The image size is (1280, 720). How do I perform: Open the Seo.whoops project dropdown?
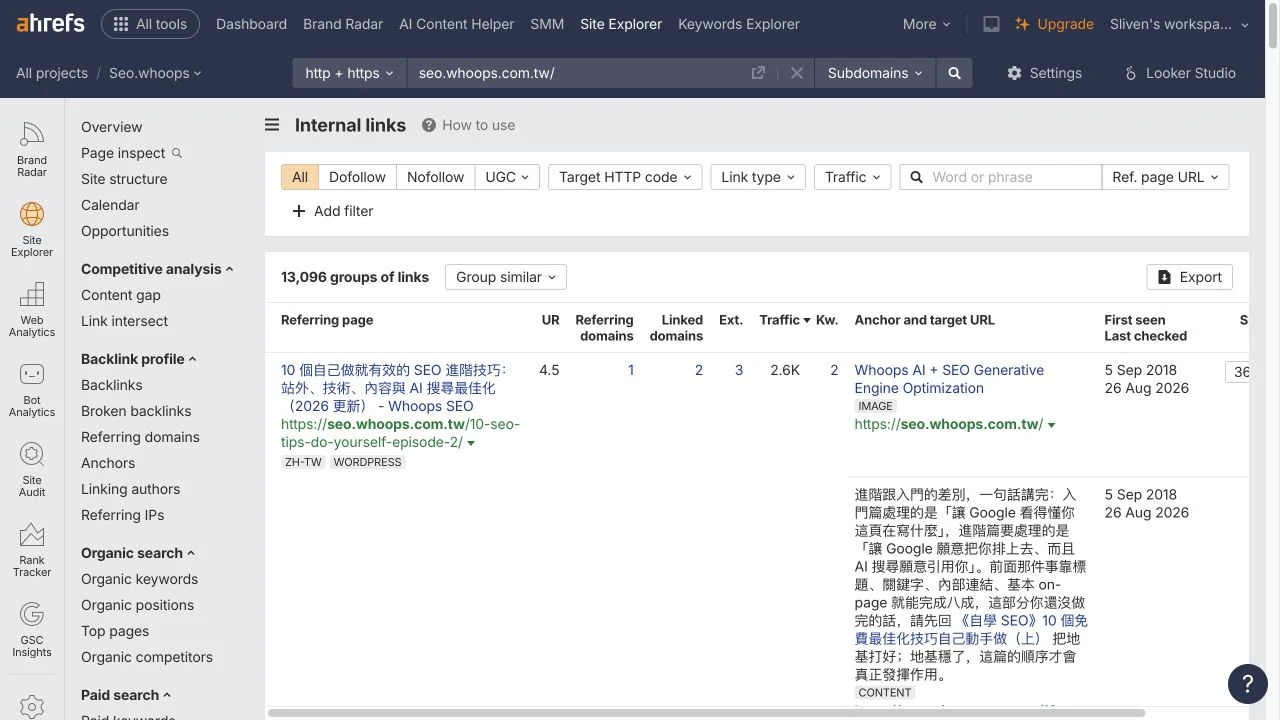click(155, 73)
